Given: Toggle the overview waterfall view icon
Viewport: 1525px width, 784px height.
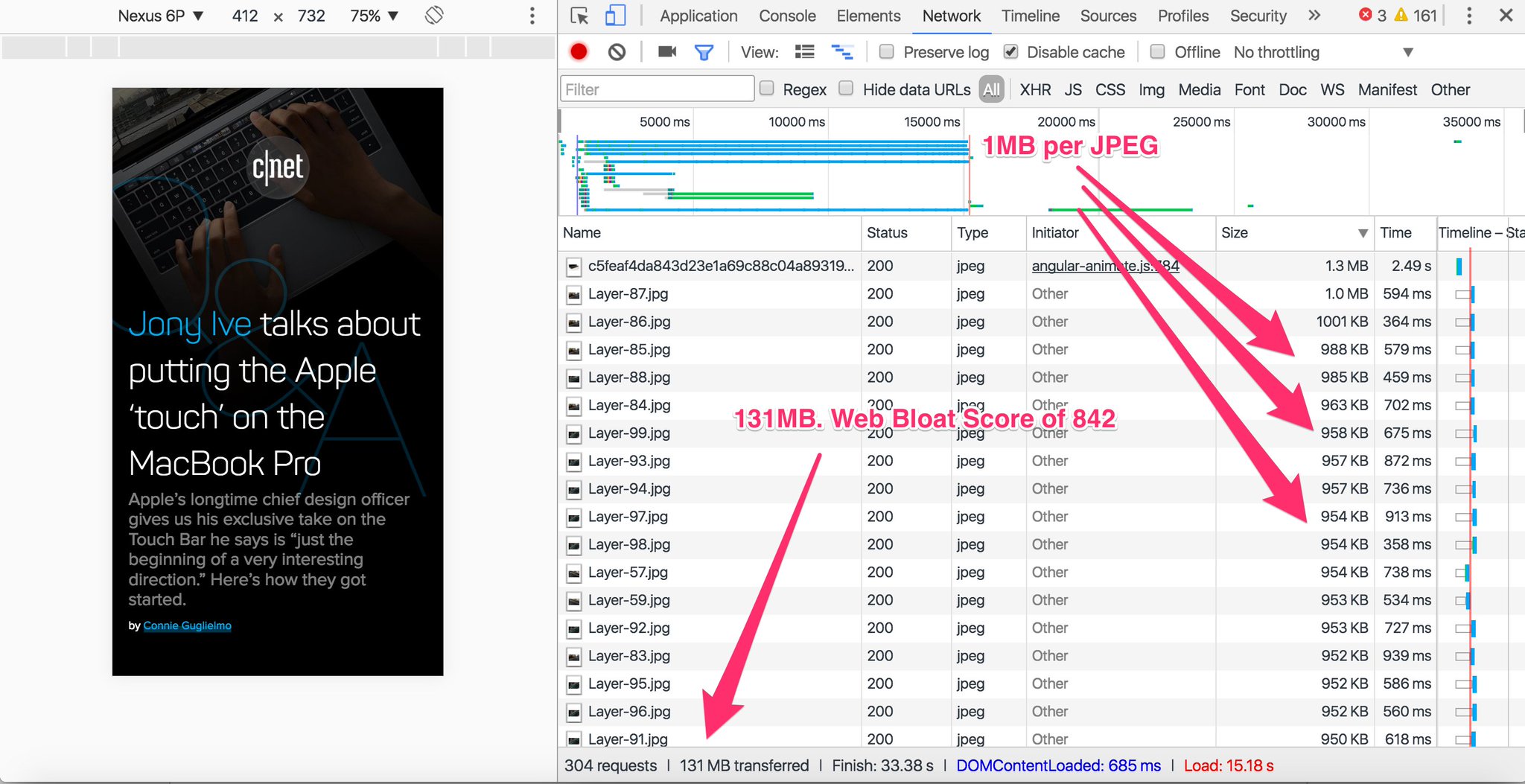Looking at the screenshot, I should click(842, 51).
